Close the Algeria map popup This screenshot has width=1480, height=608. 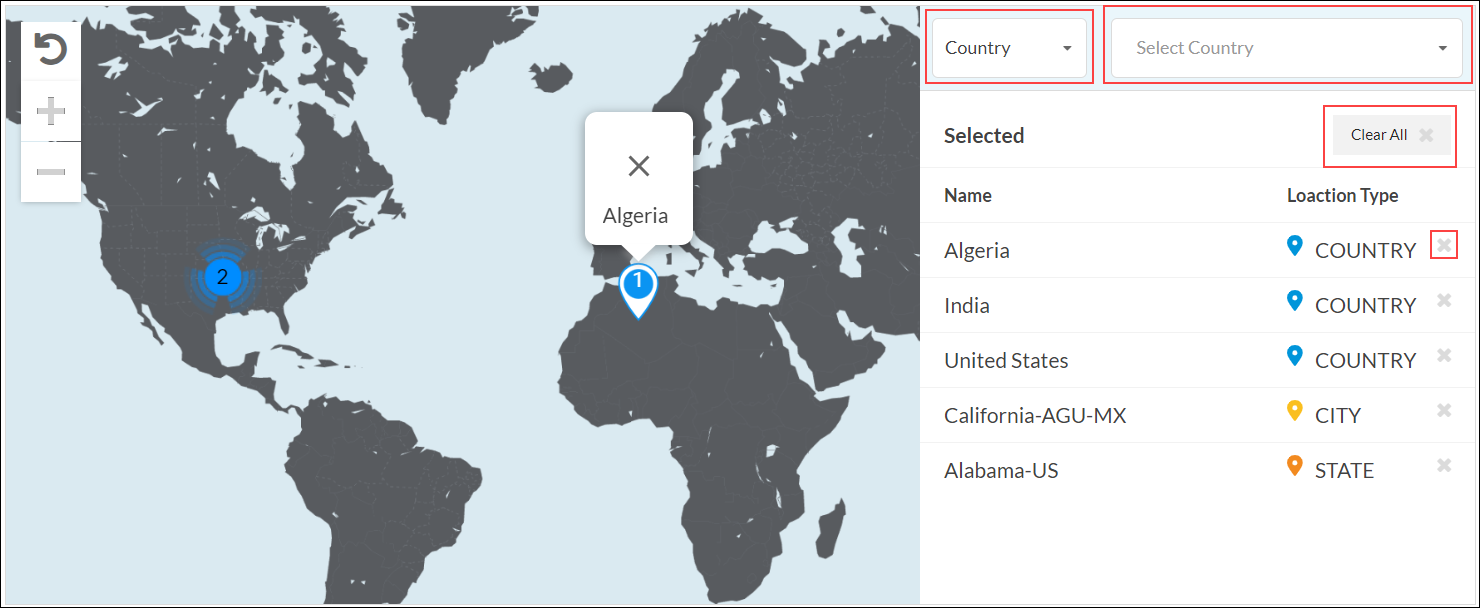pyautogui.click(x=638, y=166)
